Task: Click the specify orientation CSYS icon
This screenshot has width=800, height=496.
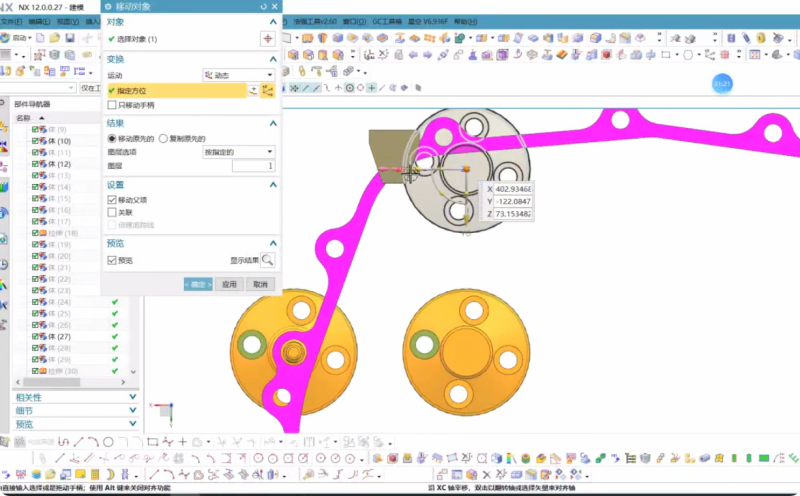Action: click(267, 91)
